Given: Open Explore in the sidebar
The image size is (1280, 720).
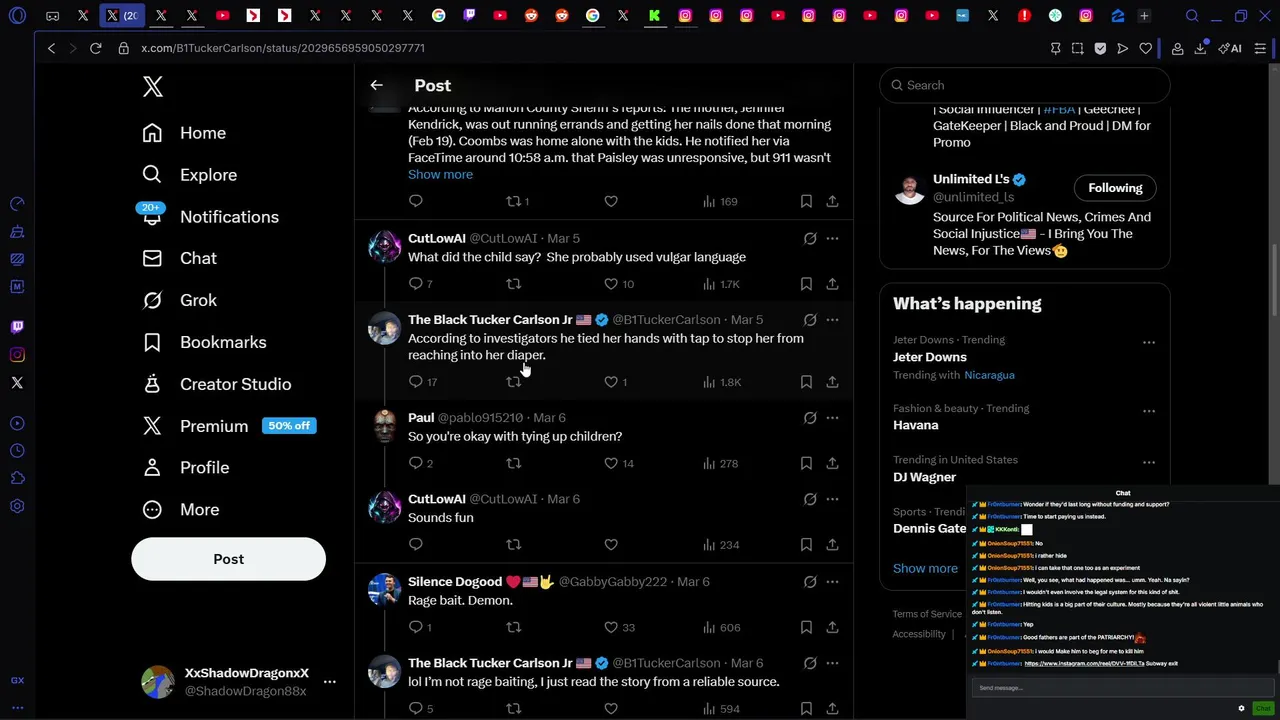Looking at the screenshot, I should [190, 175].
